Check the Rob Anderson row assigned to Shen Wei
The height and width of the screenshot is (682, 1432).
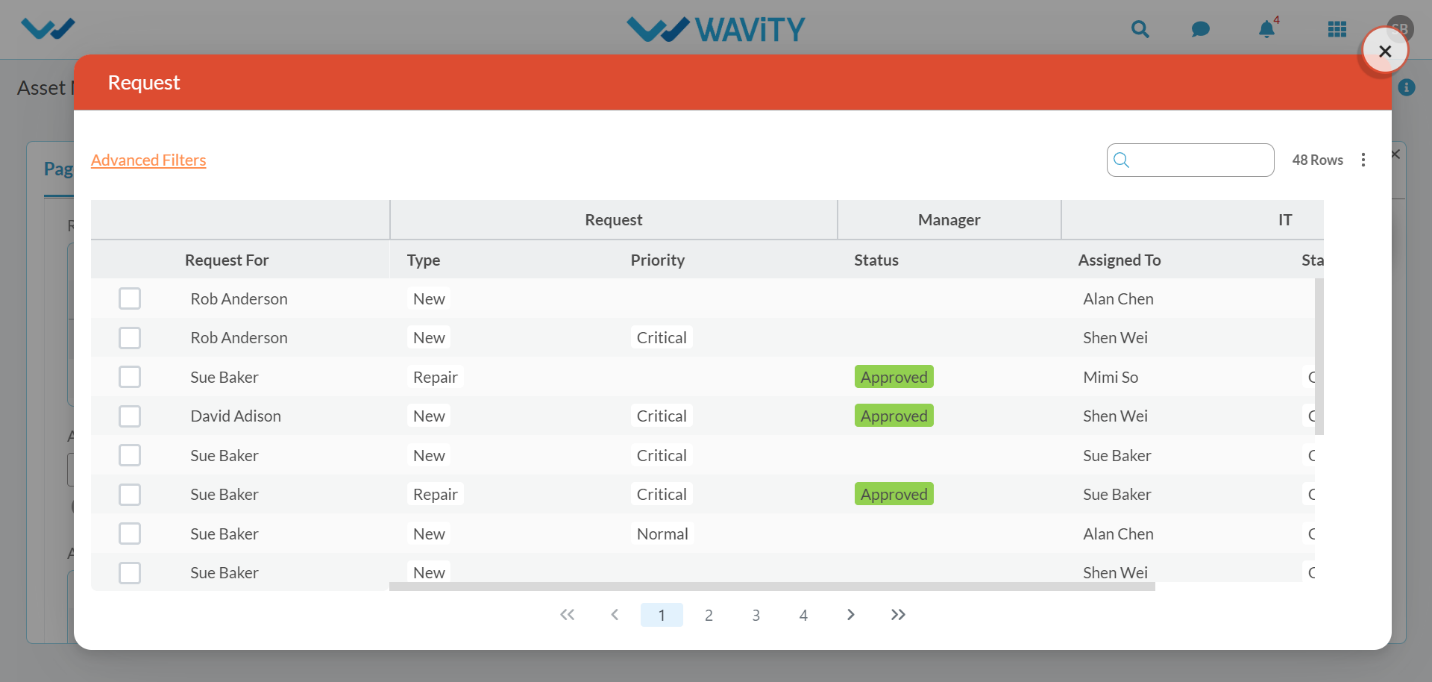(130, 338)
